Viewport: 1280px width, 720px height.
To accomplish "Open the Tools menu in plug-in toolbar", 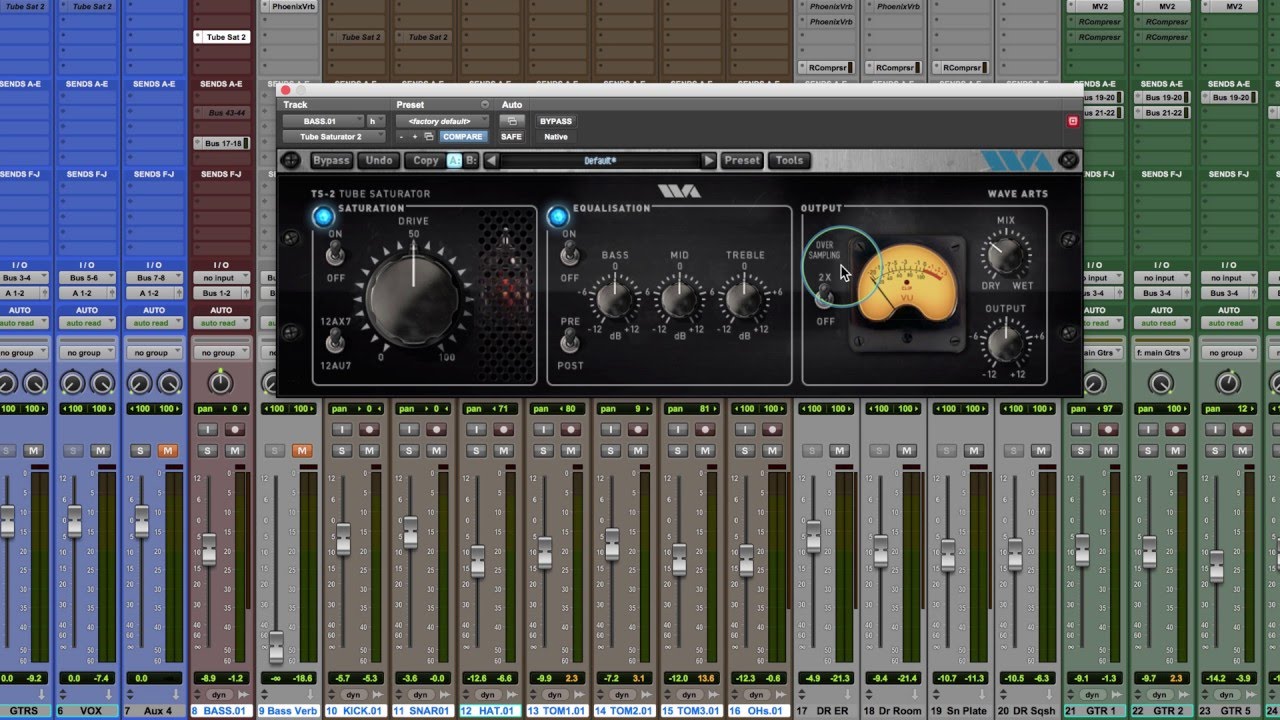I will (789, 160).
